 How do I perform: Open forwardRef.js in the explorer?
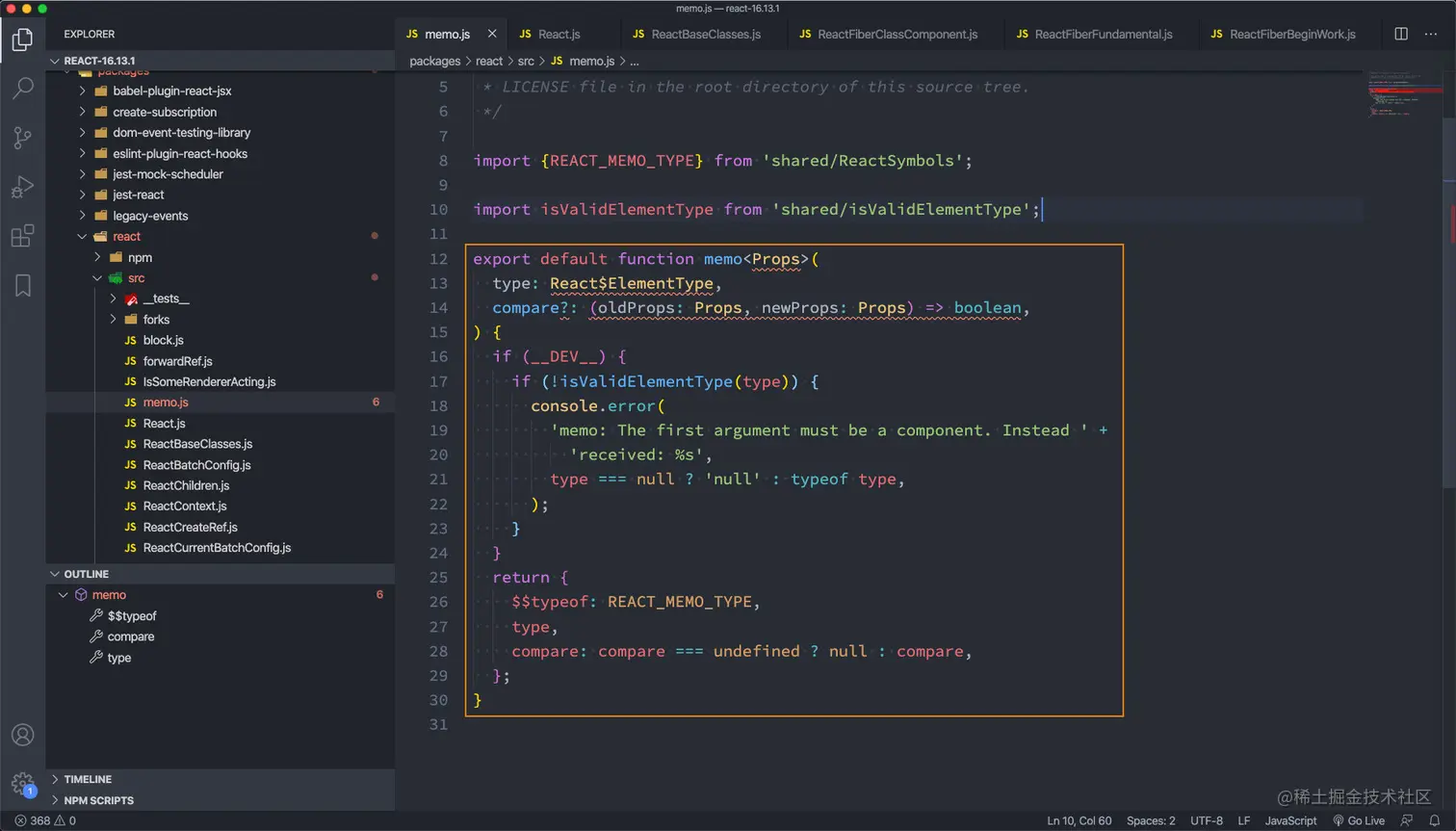[x=220, y=361]
